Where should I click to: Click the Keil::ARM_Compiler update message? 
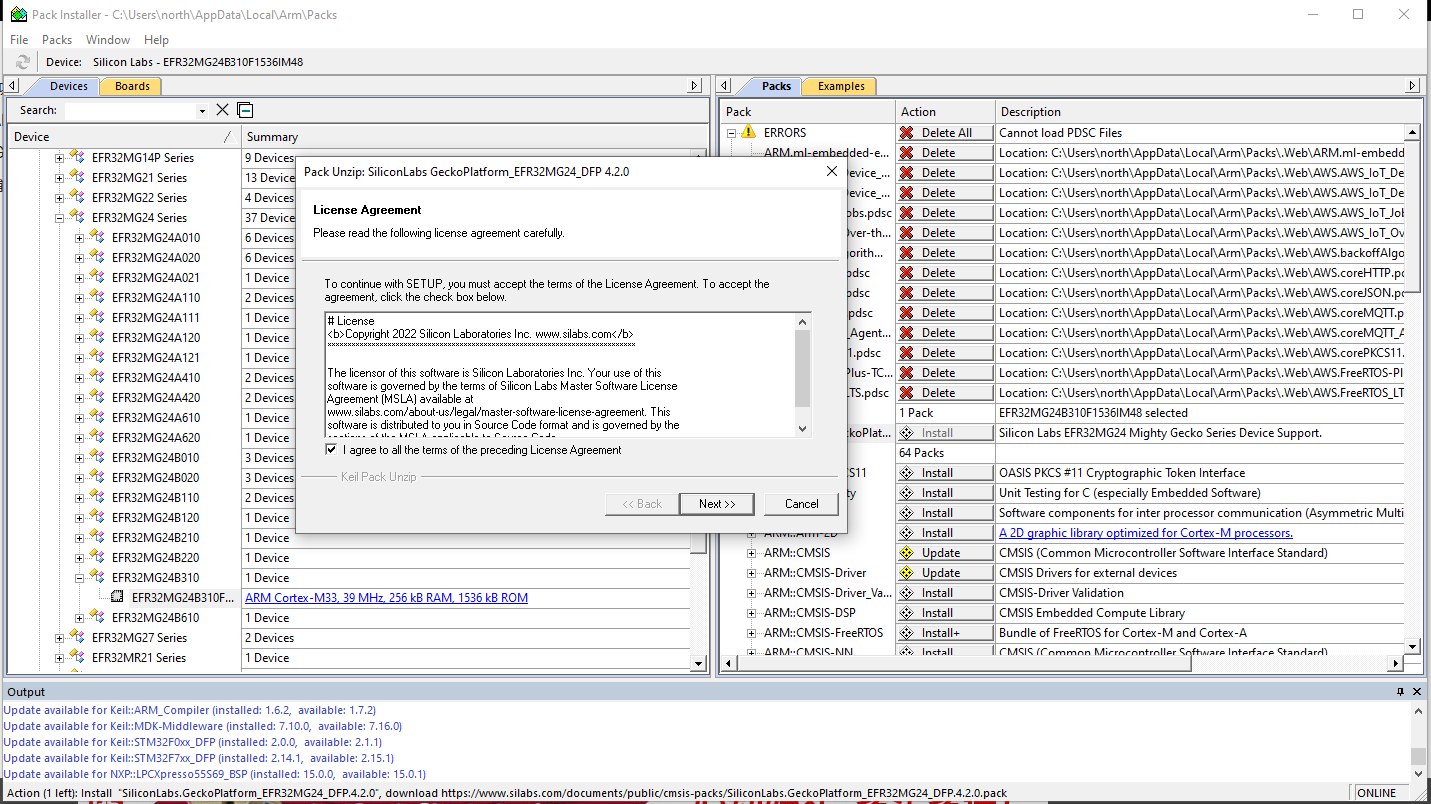point(189,710)
